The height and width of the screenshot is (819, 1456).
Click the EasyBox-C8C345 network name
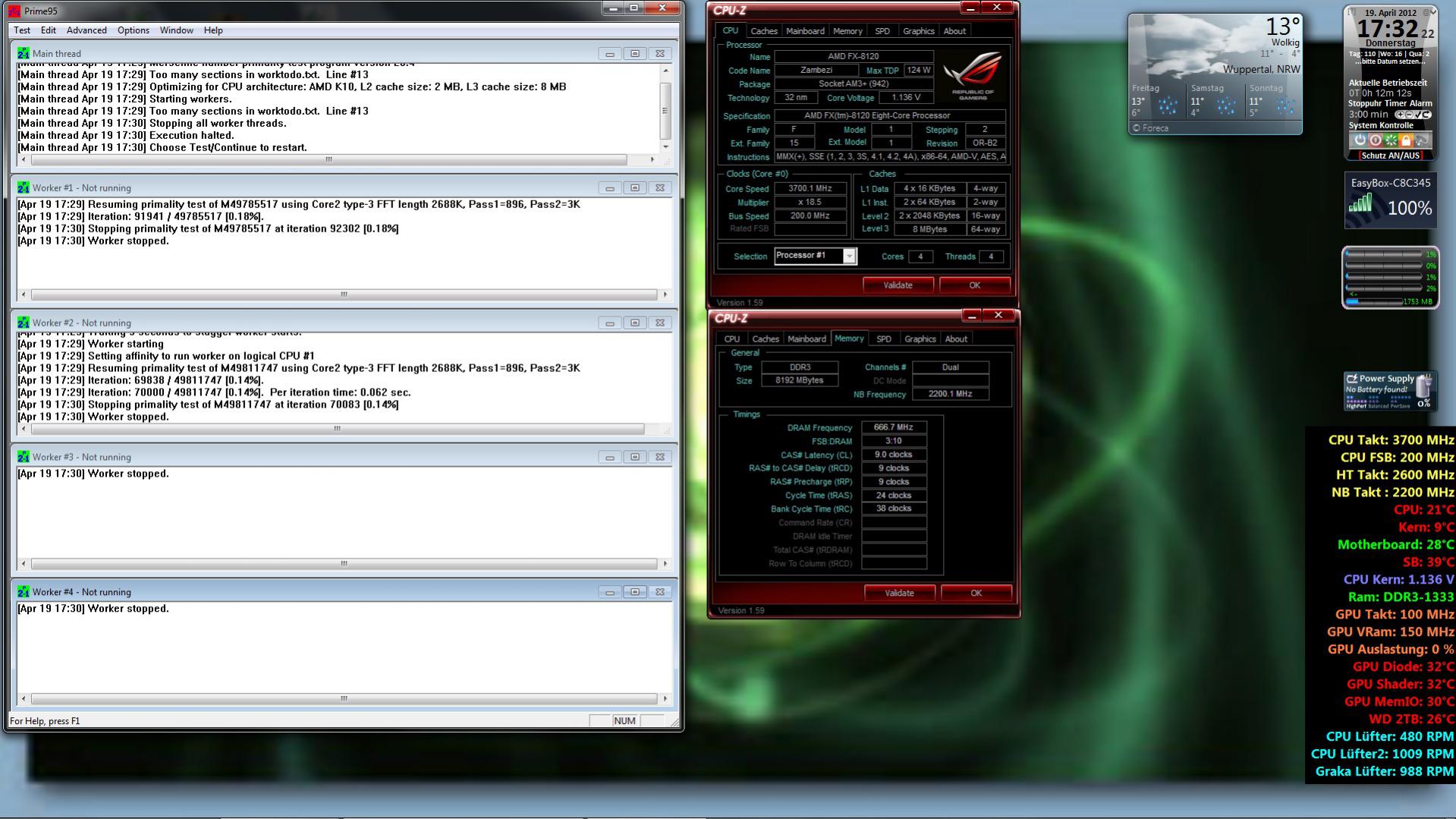pos(1391,183)
